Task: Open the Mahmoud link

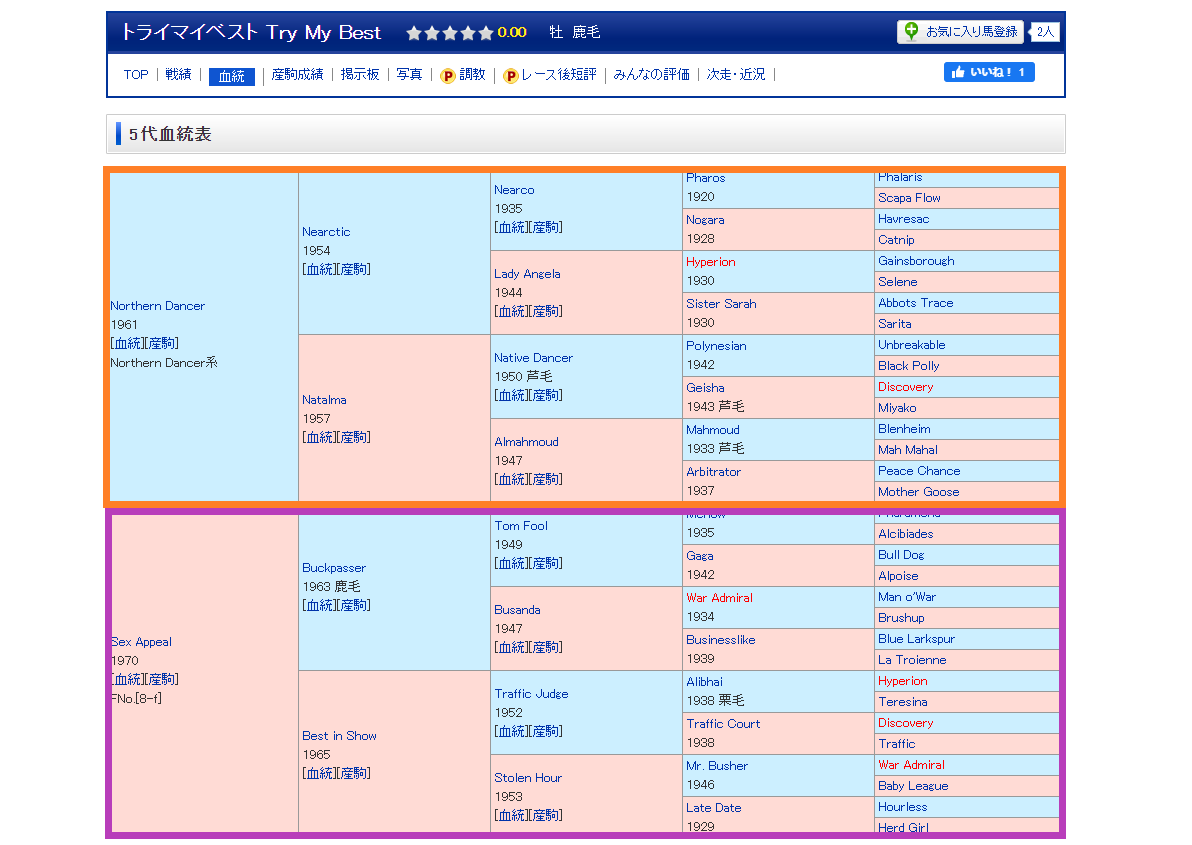Action: pos(712,430)
